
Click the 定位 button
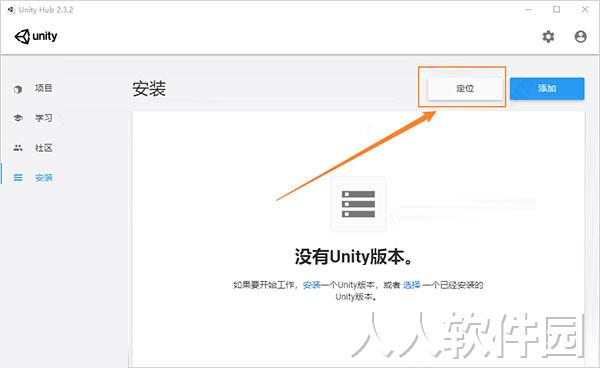pyautogui.click(x=465, y=88)
